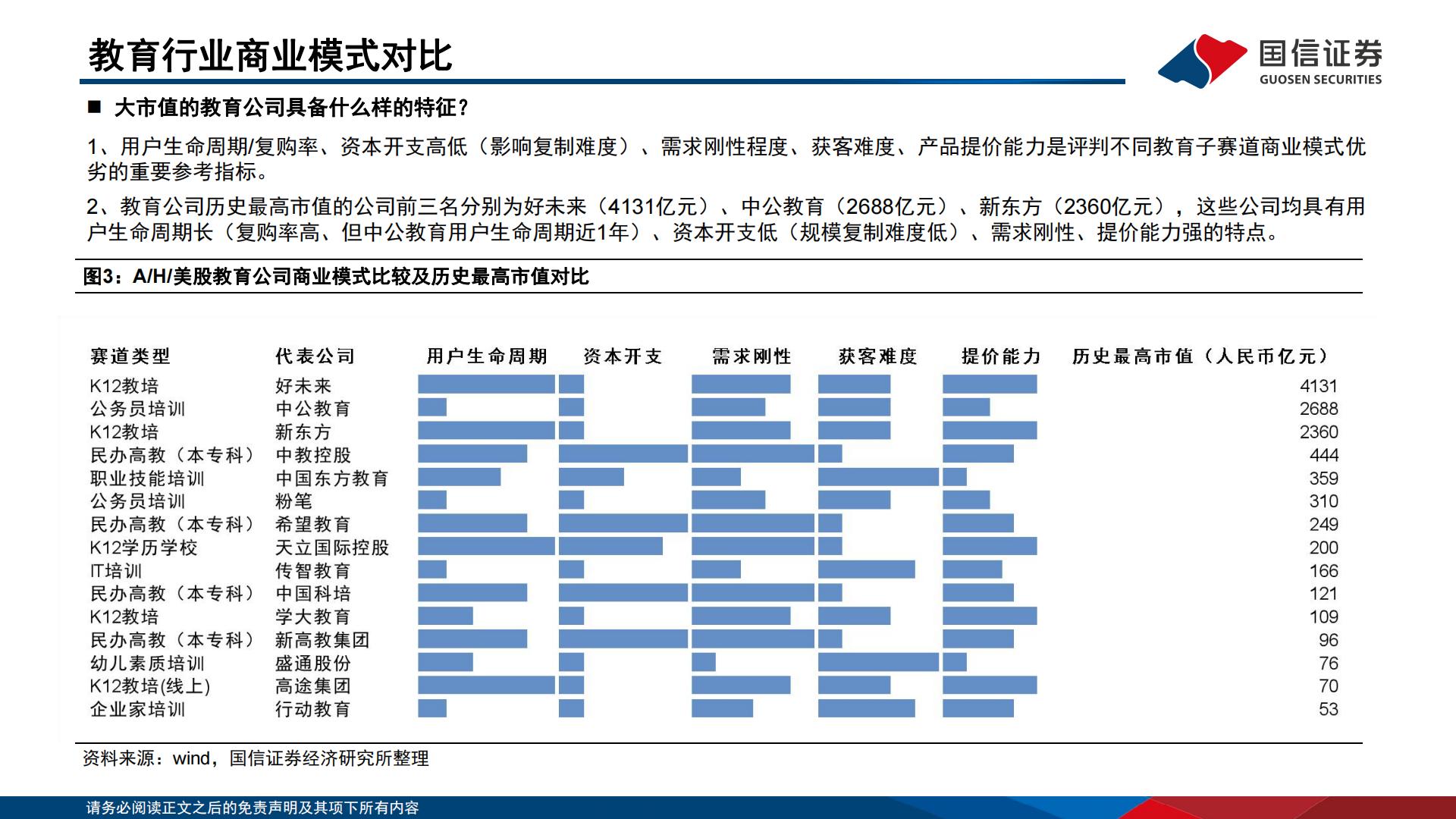Select company name 新高教集团

322,640
